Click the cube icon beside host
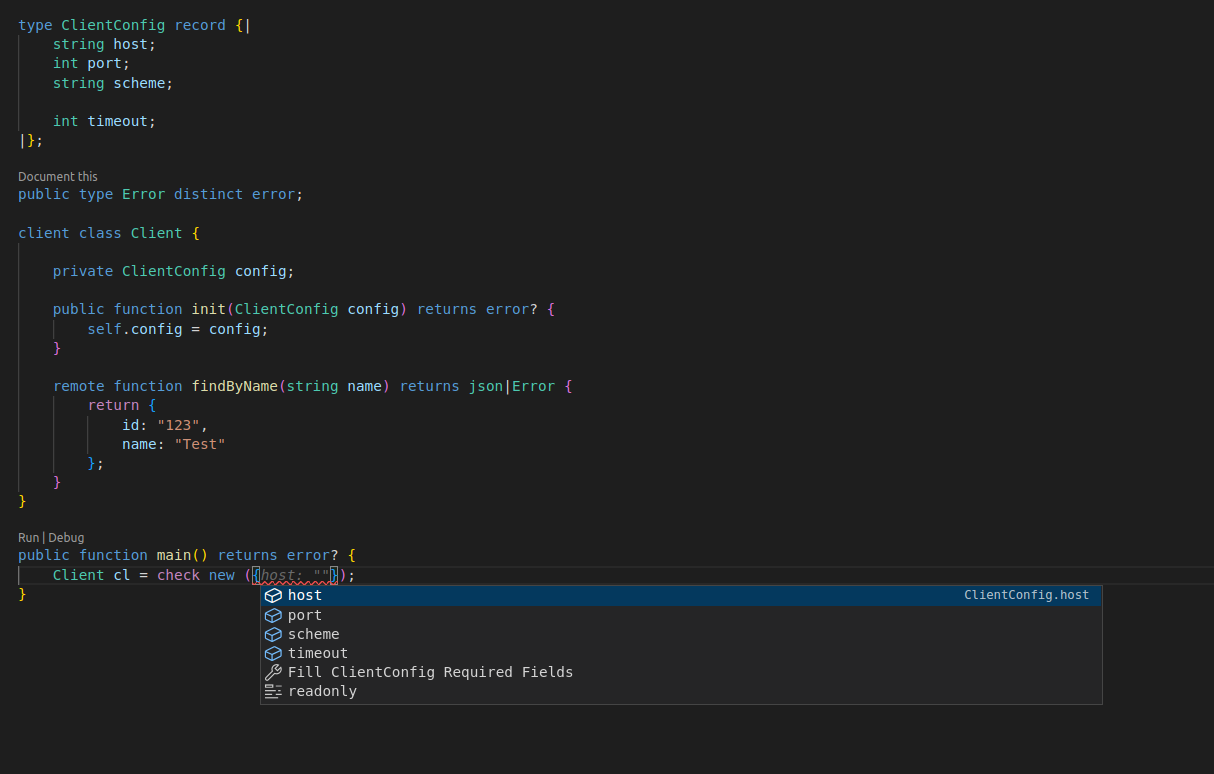This screenshot has height=774, width=1214. pos(273,595)
